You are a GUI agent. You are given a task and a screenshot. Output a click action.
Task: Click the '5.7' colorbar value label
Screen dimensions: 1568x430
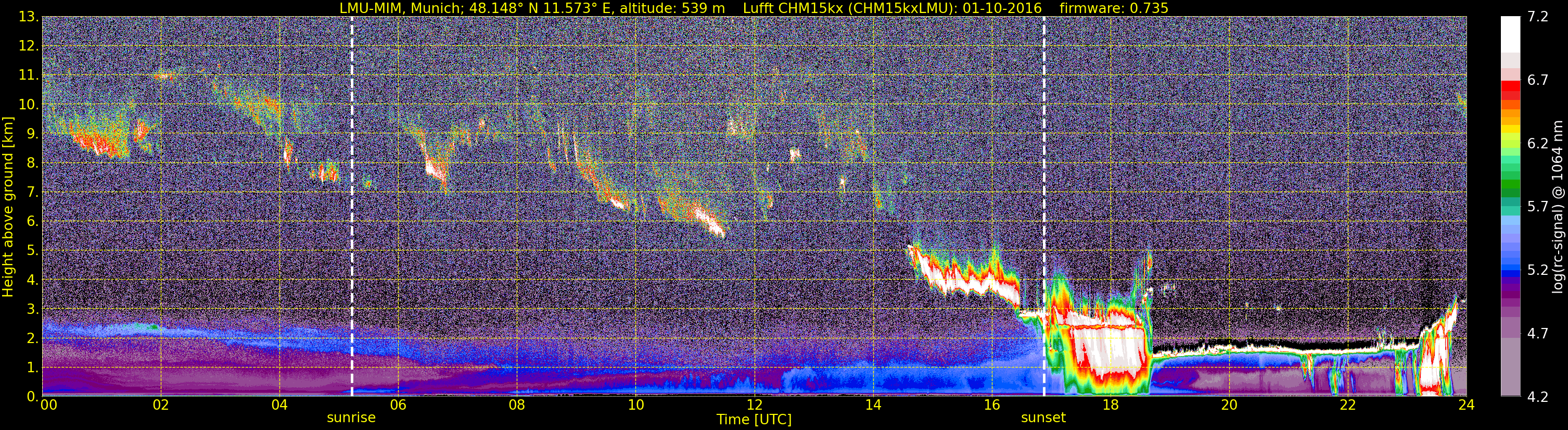tap(1538, 207)
